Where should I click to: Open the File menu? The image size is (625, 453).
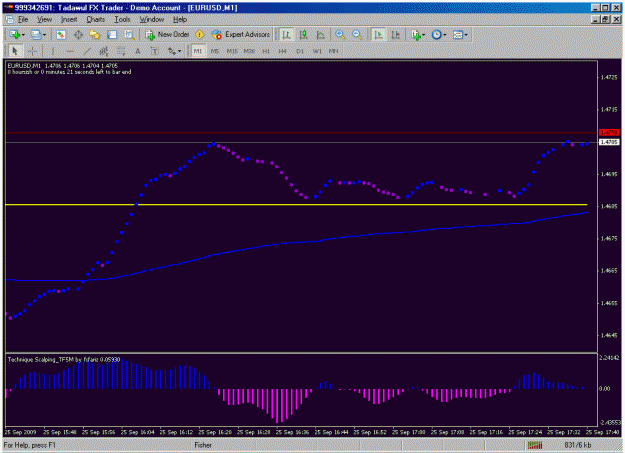point(23,19)
